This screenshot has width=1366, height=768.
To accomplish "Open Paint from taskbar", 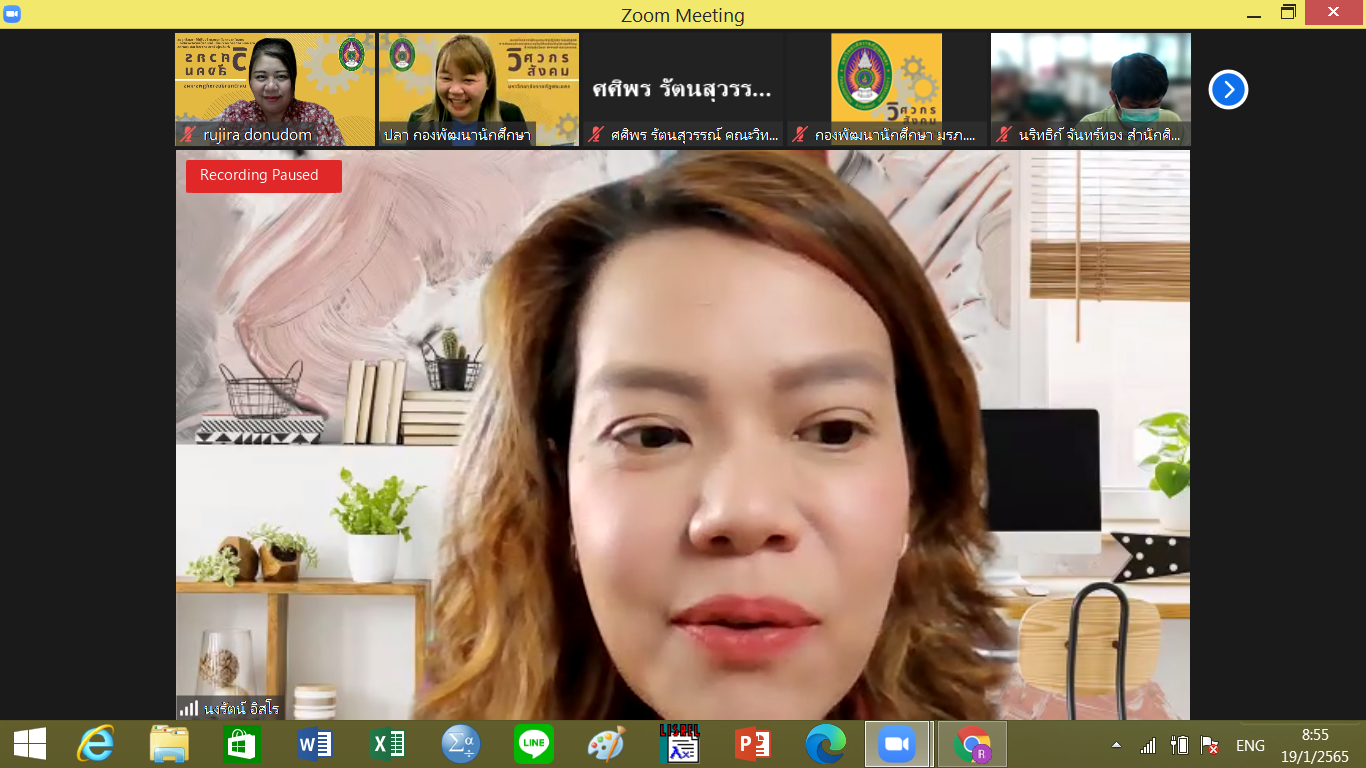I will (606, 744).
